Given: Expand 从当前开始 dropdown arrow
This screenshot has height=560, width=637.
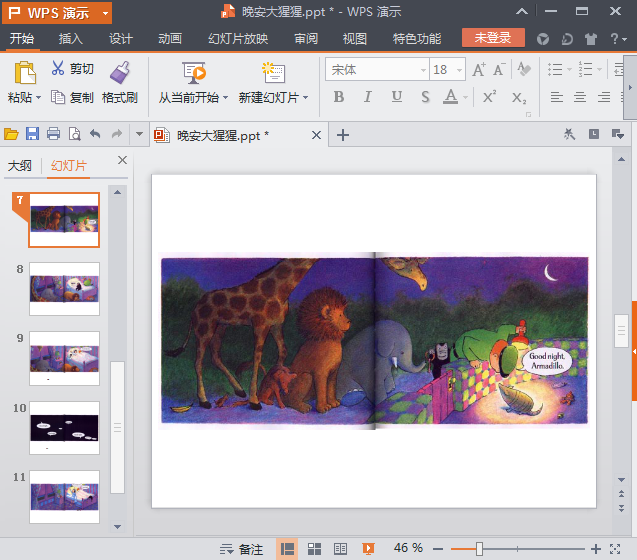Looking at the screenshot, I should pyautogui.click(x=225, y=98).
